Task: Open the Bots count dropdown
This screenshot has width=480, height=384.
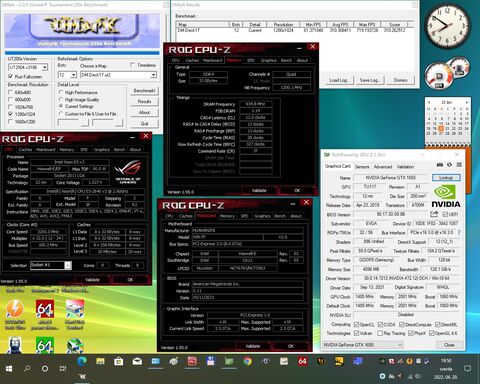Action: 74,75
